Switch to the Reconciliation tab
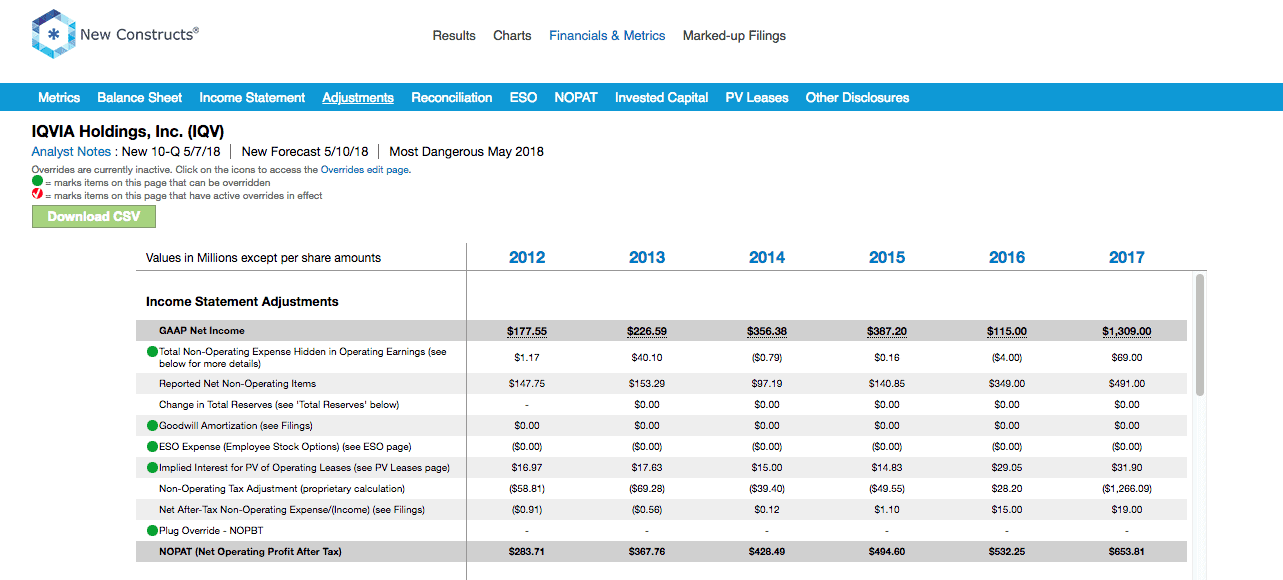 point(452,97)
